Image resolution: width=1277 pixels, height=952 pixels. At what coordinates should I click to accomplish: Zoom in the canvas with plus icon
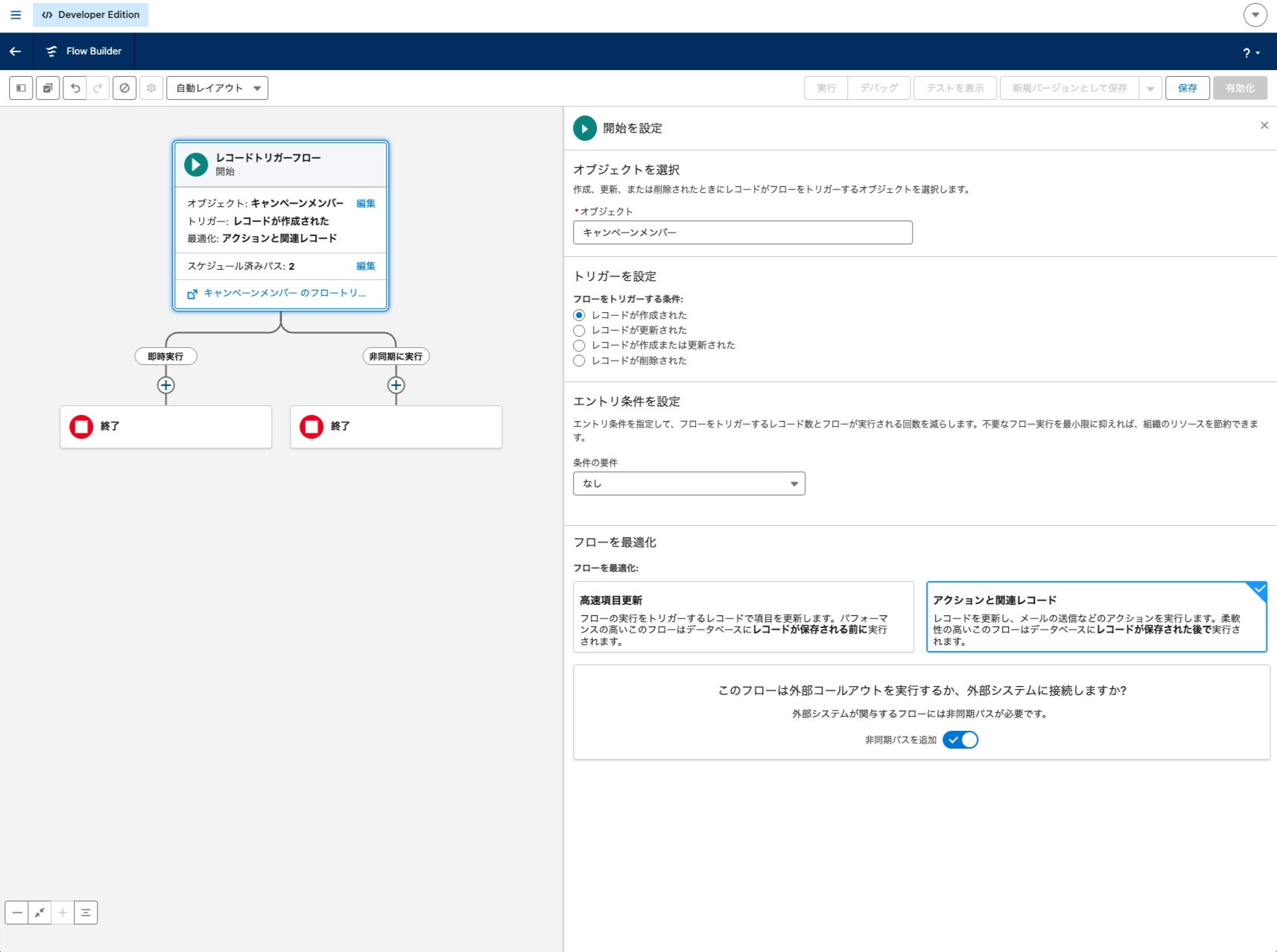(x=63, y=913)
